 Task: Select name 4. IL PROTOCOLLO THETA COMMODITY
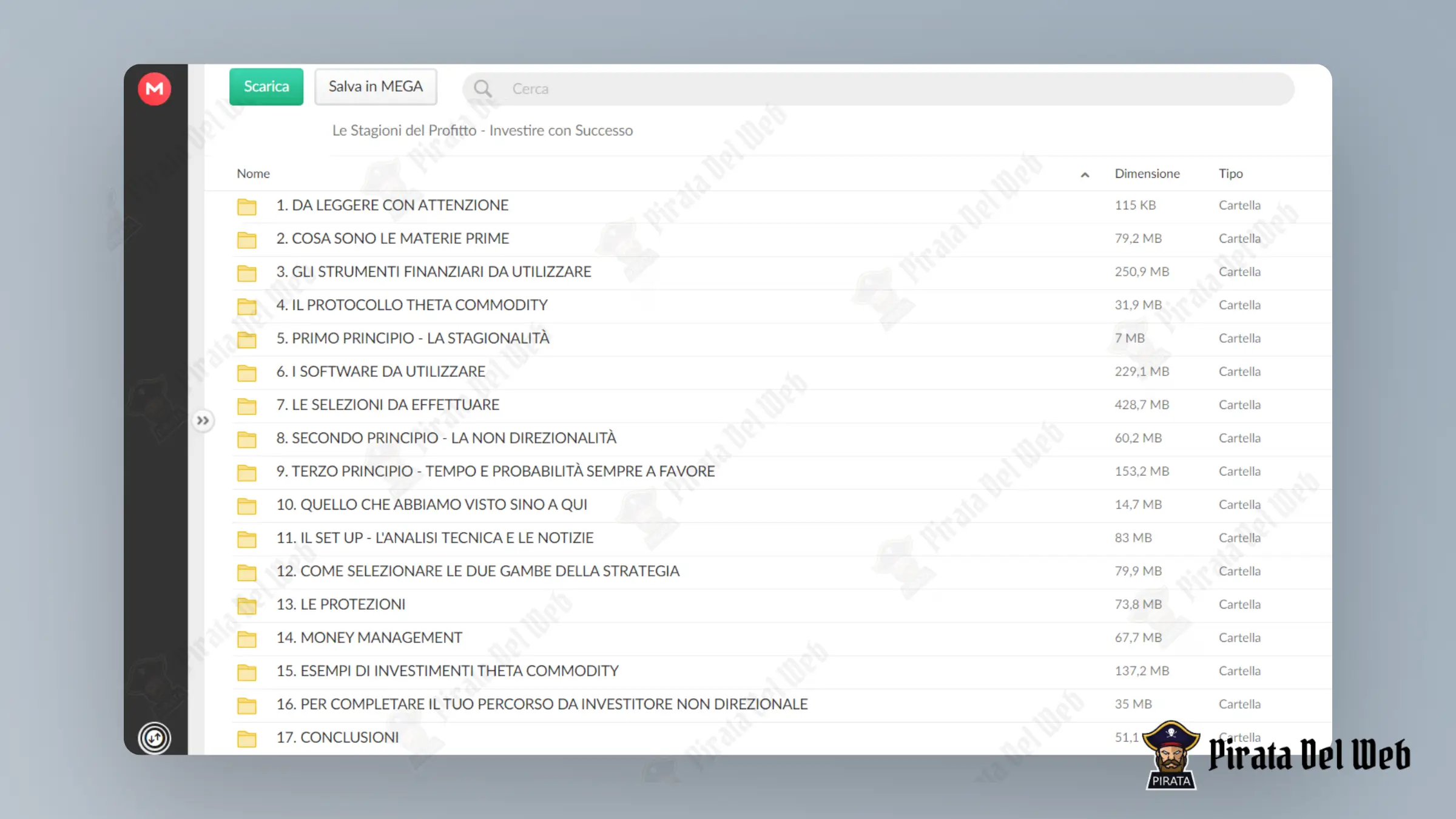tap(412, 305)
